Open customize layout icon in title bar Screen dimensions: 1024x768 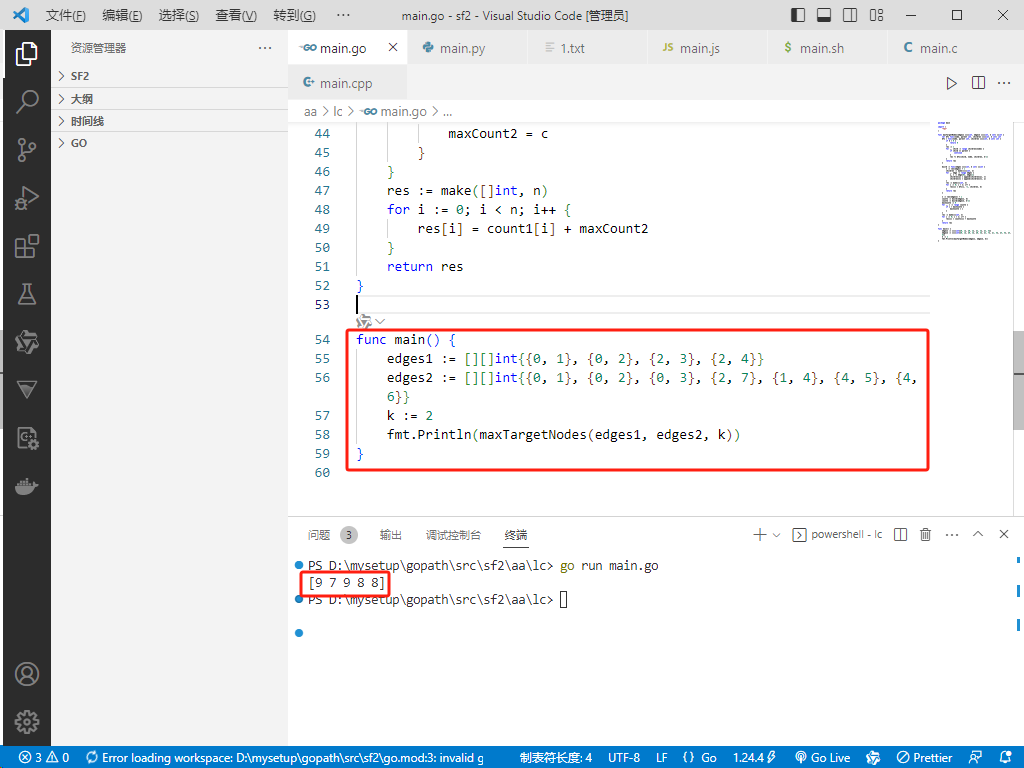point(876,15)
